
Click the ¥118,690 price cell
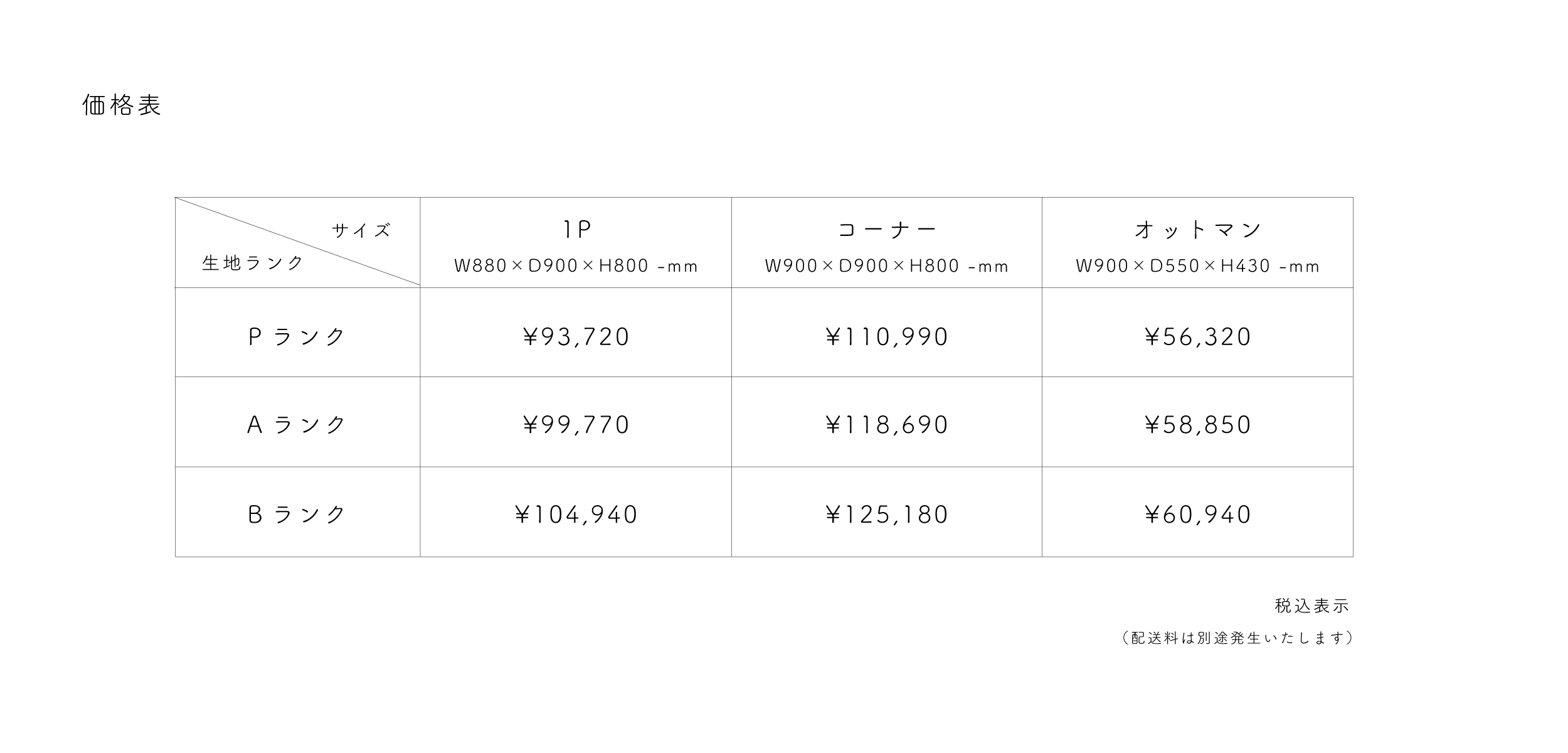pos(887,425)
